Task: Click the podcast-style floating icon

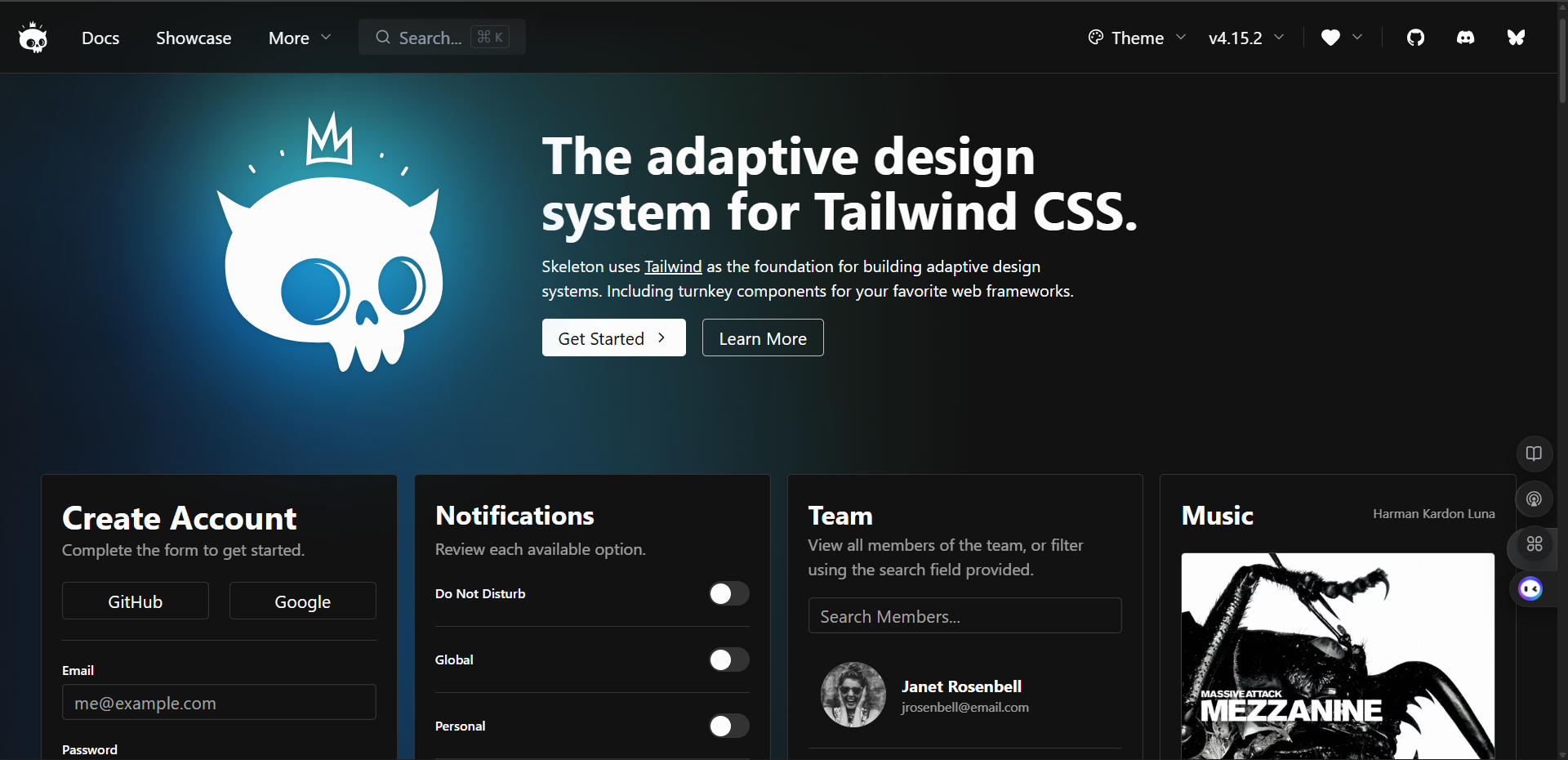Action: tap(1534, 498)
